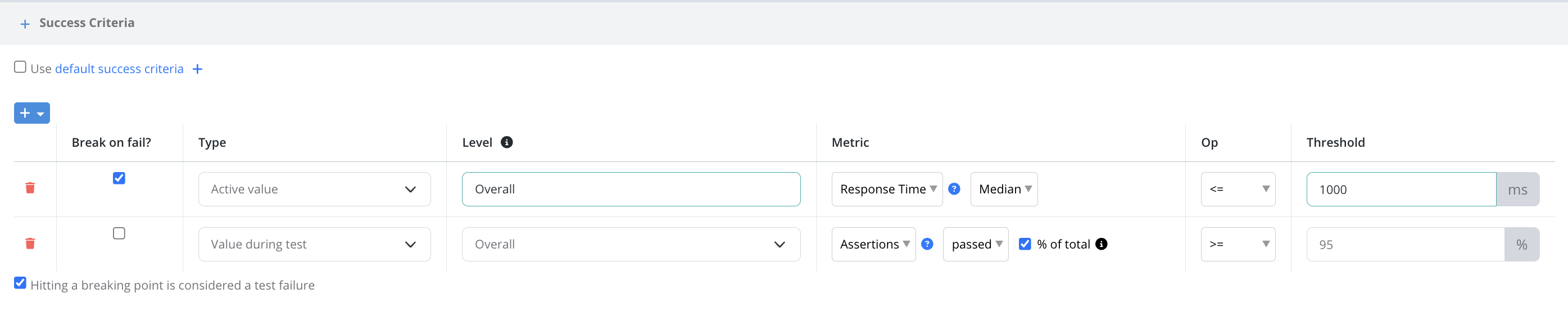Toggle the % of total checkbox
Screen dimensions: 1568x316
tap(1025, 244)
